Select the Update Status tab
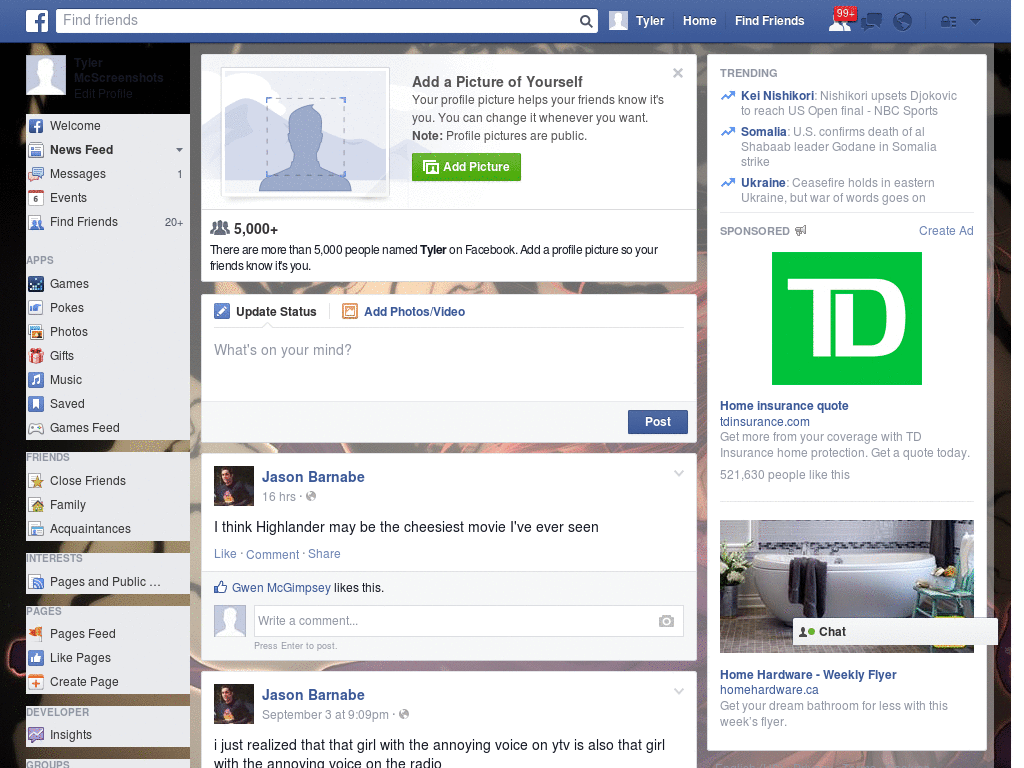The width and height of the screenshot is (1024, 768). click(265, 312)
